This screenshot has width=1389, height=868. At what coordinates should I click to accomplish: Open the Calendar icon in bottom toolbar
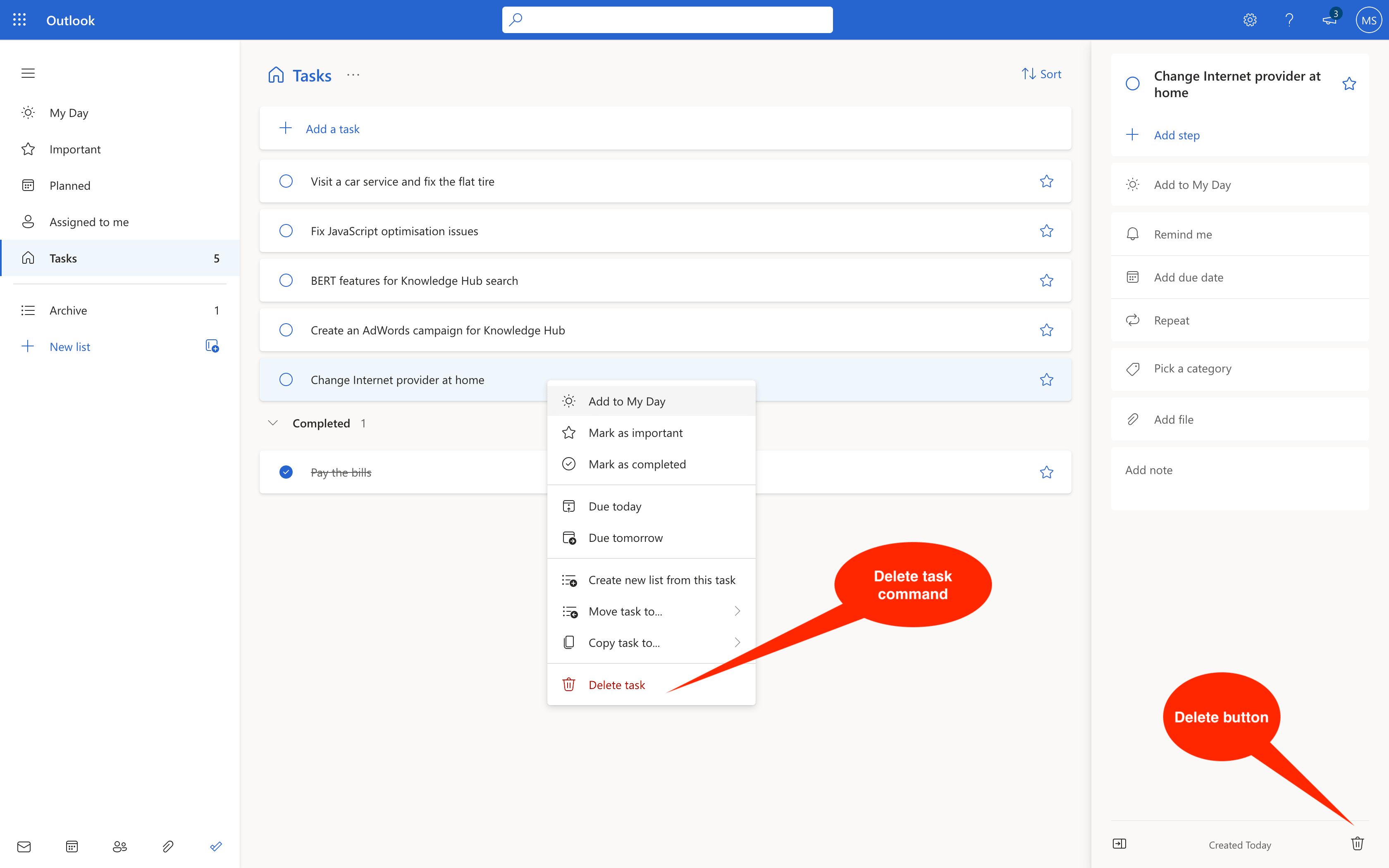(72, 846)
